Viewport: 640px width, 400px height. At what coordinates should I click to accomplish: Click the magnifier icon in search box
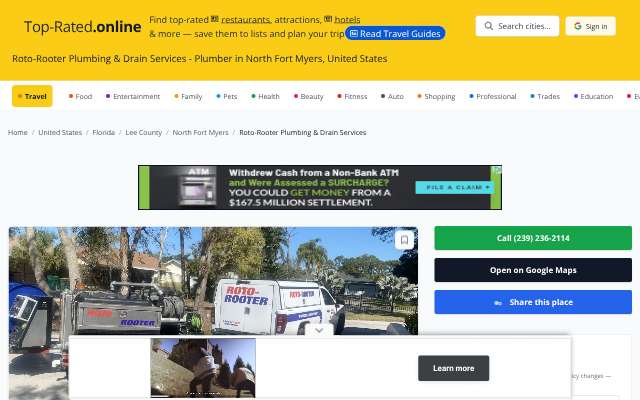point(489,26)
